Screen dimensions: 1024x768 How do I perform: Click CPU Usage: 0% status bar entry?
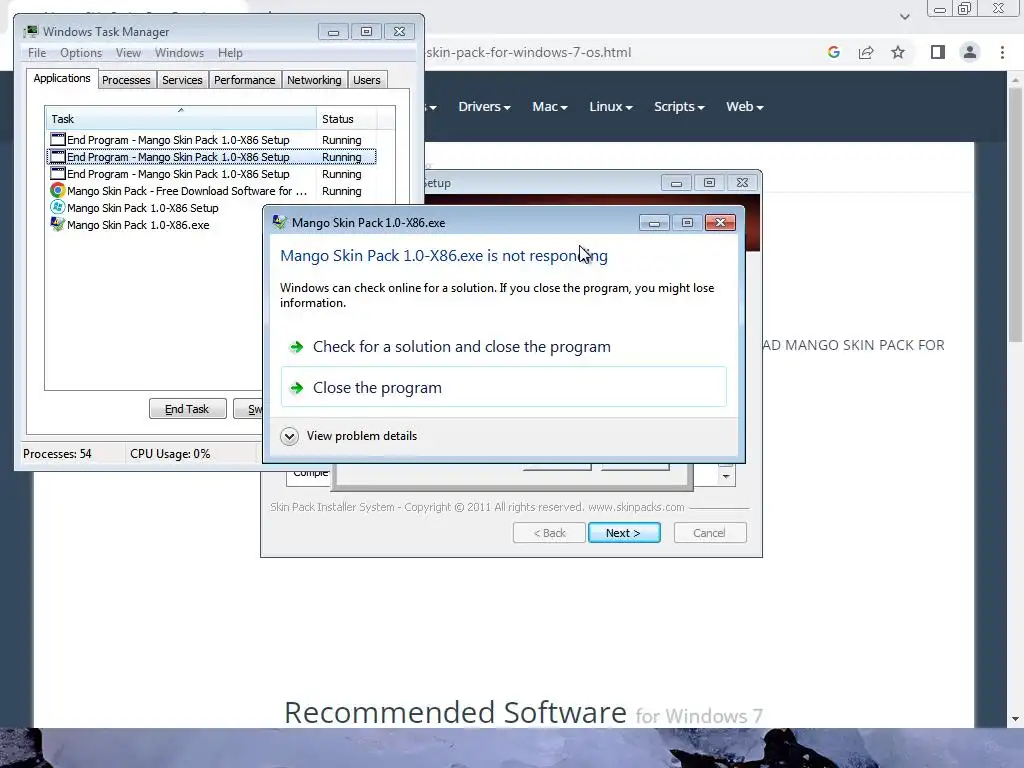[170, 454]
